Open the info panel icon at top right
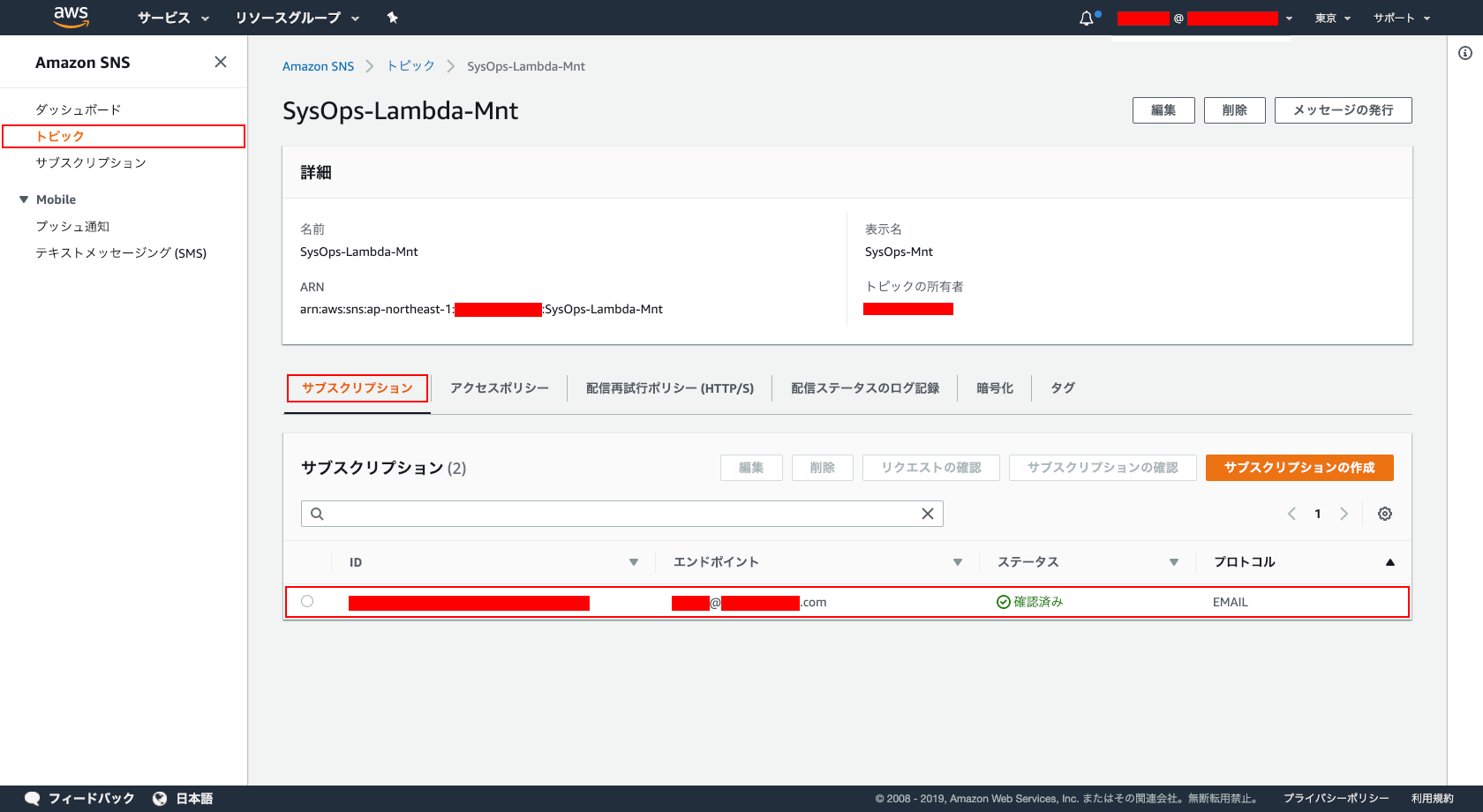Screen dimensions: 1483x812 click(1463, 53)
